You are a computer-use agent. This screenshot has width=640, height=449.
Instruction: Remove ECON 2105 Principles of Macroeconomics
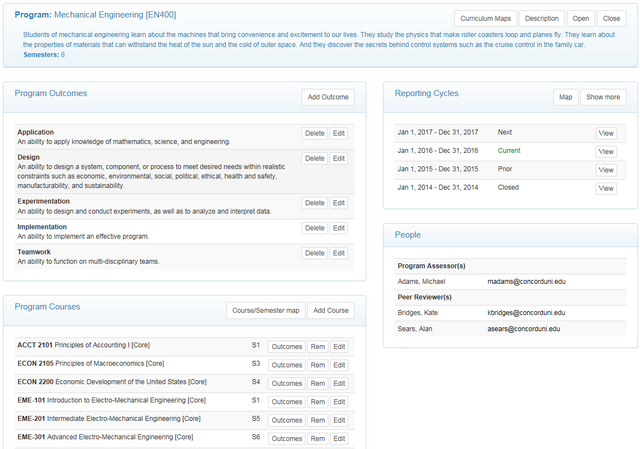click(x=318, y=364)
